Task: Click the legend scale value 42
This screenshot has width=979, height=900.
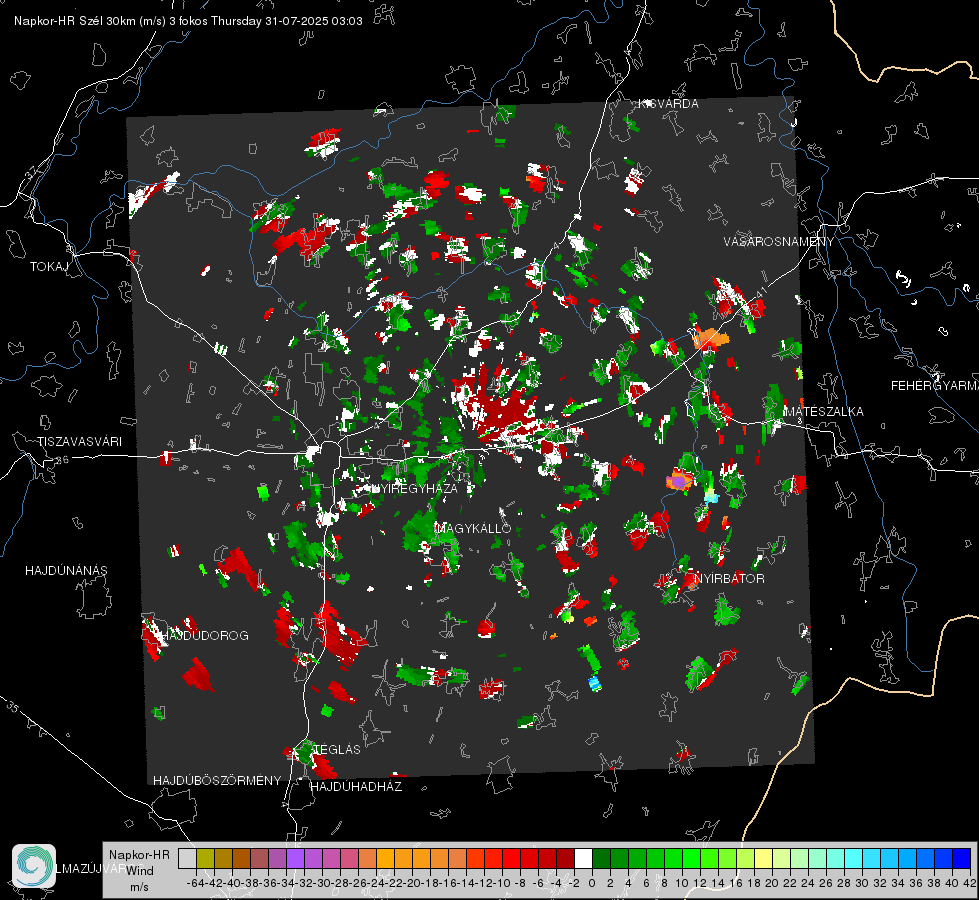Action: (x=969, y=883)
